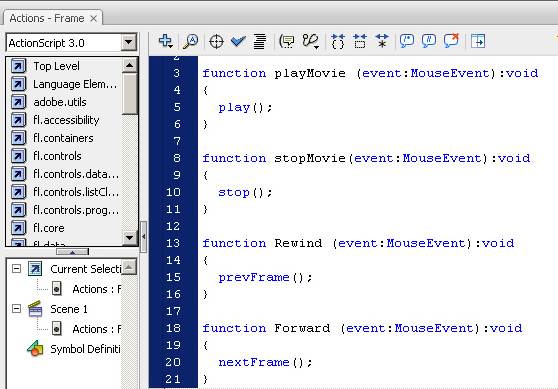Click Rewind function name on line 13
Image resolution: width=558 pixels, height=389 pixels.
(298, 243)
